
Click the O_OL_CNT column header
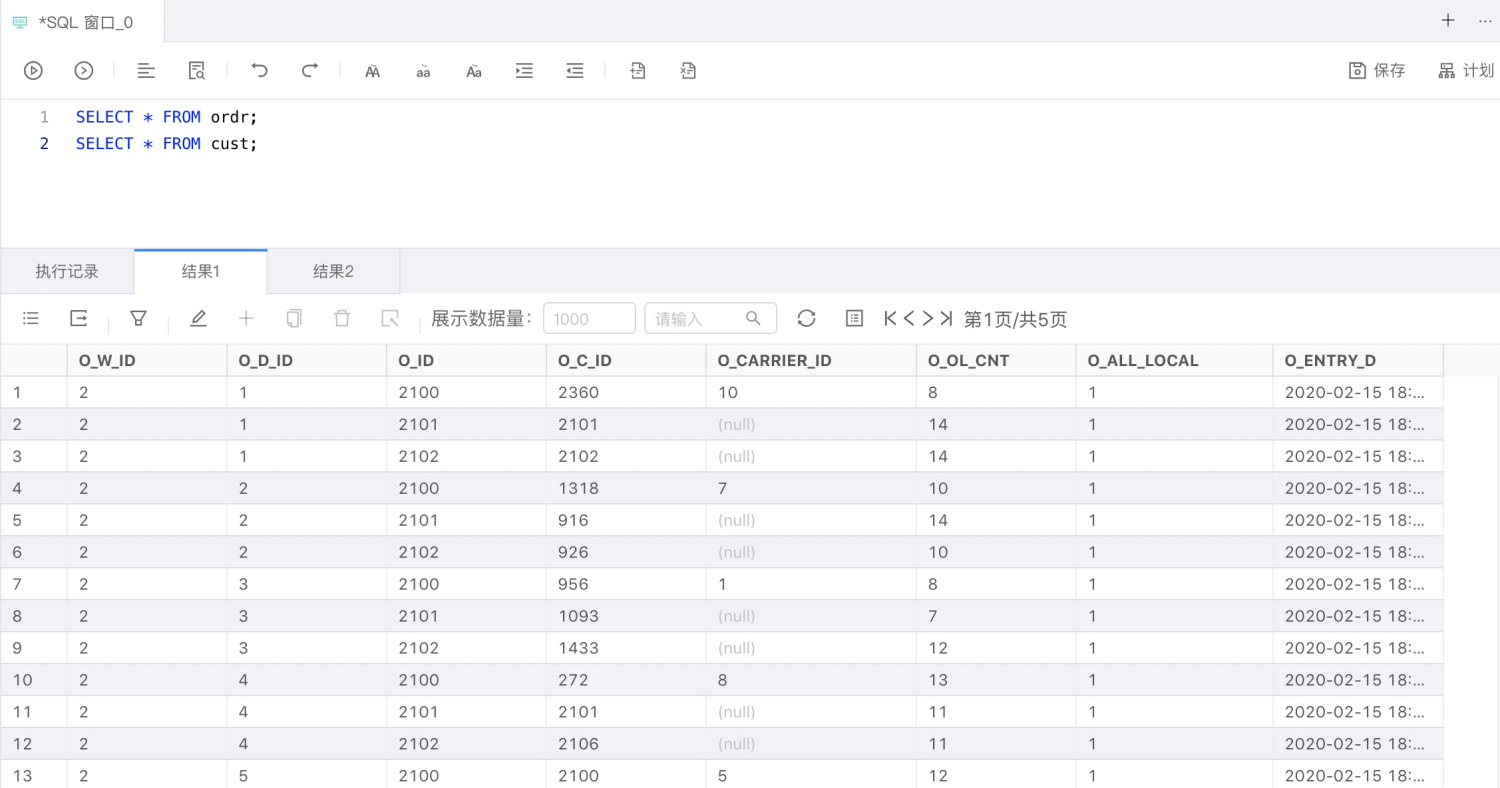[996, 360]
